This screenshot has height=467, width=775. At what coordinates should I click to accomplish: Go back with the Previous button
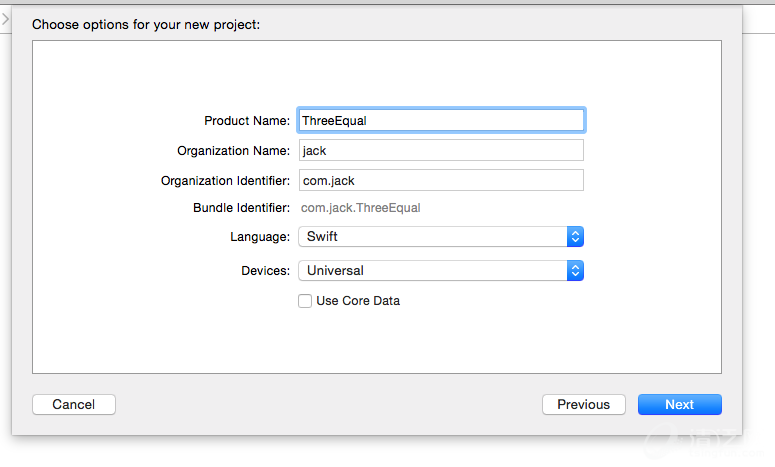coord(583,405)
